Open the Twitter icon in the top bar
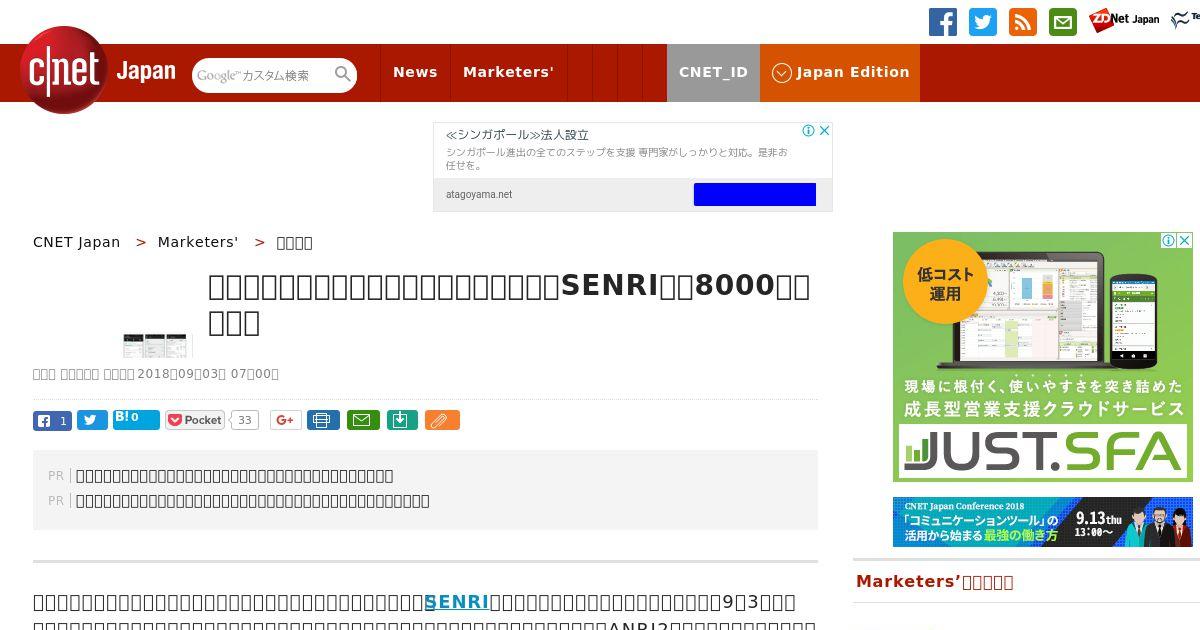 [x=983, y=22]
